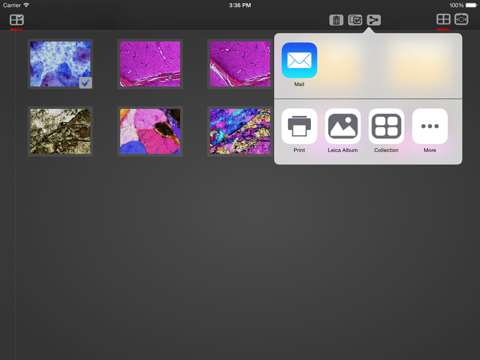
Task: Tap the select-all checkmark toolbar icon
Action: pos(355,20)
